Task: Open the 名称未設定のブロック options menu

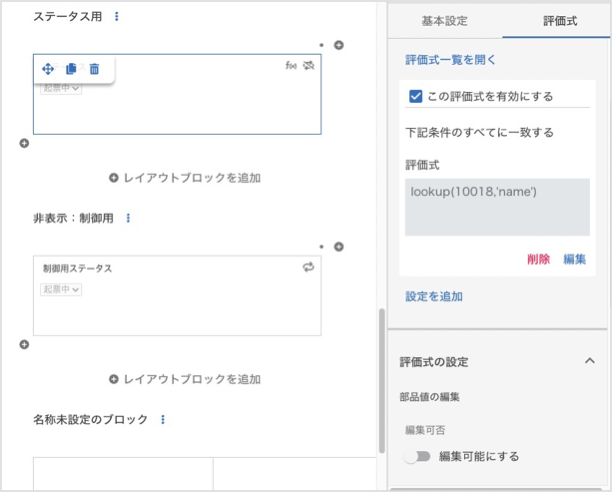Action: click(163, 419)
